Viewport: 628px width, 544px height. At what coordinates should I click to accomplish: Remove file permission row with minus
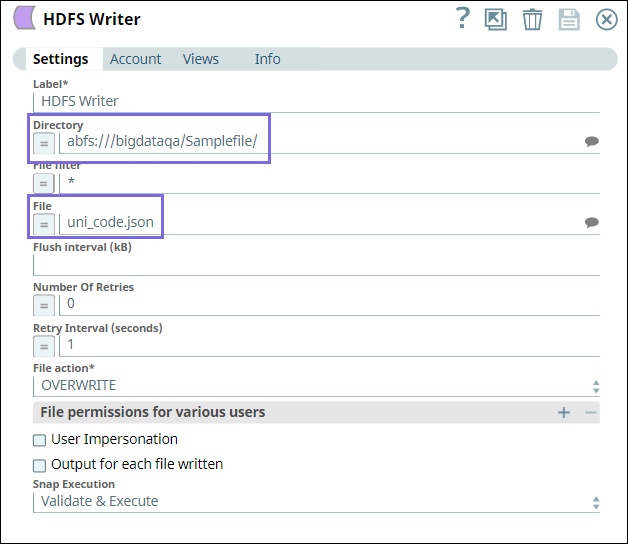coord(590,412)
